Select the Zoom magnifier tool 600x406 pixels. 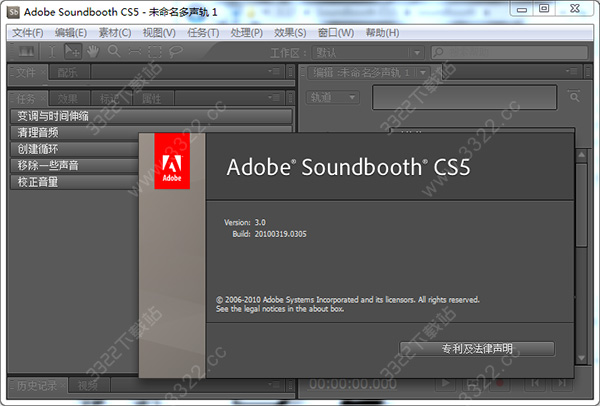(x=114, y=51)
